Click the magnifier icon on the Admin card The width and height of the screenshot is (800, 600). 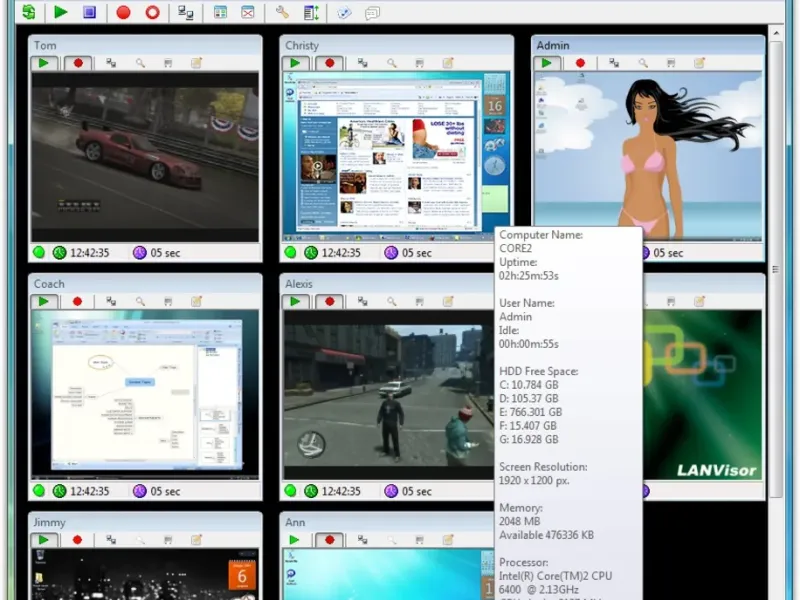(643, 63)
